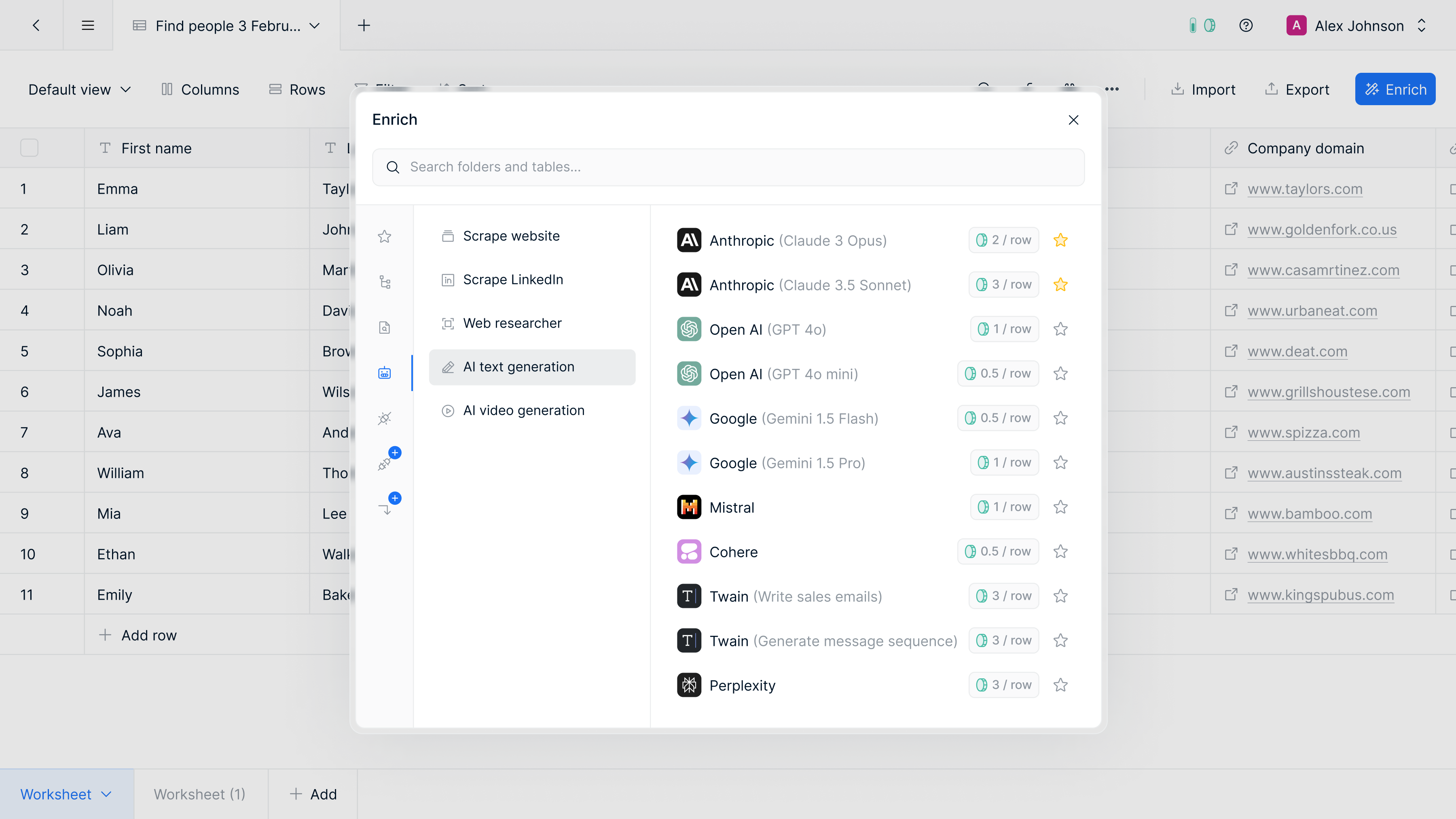The image size is (1456, 819).
Task: Open www.taylors.com link
Action: [x=1305, y=189]
